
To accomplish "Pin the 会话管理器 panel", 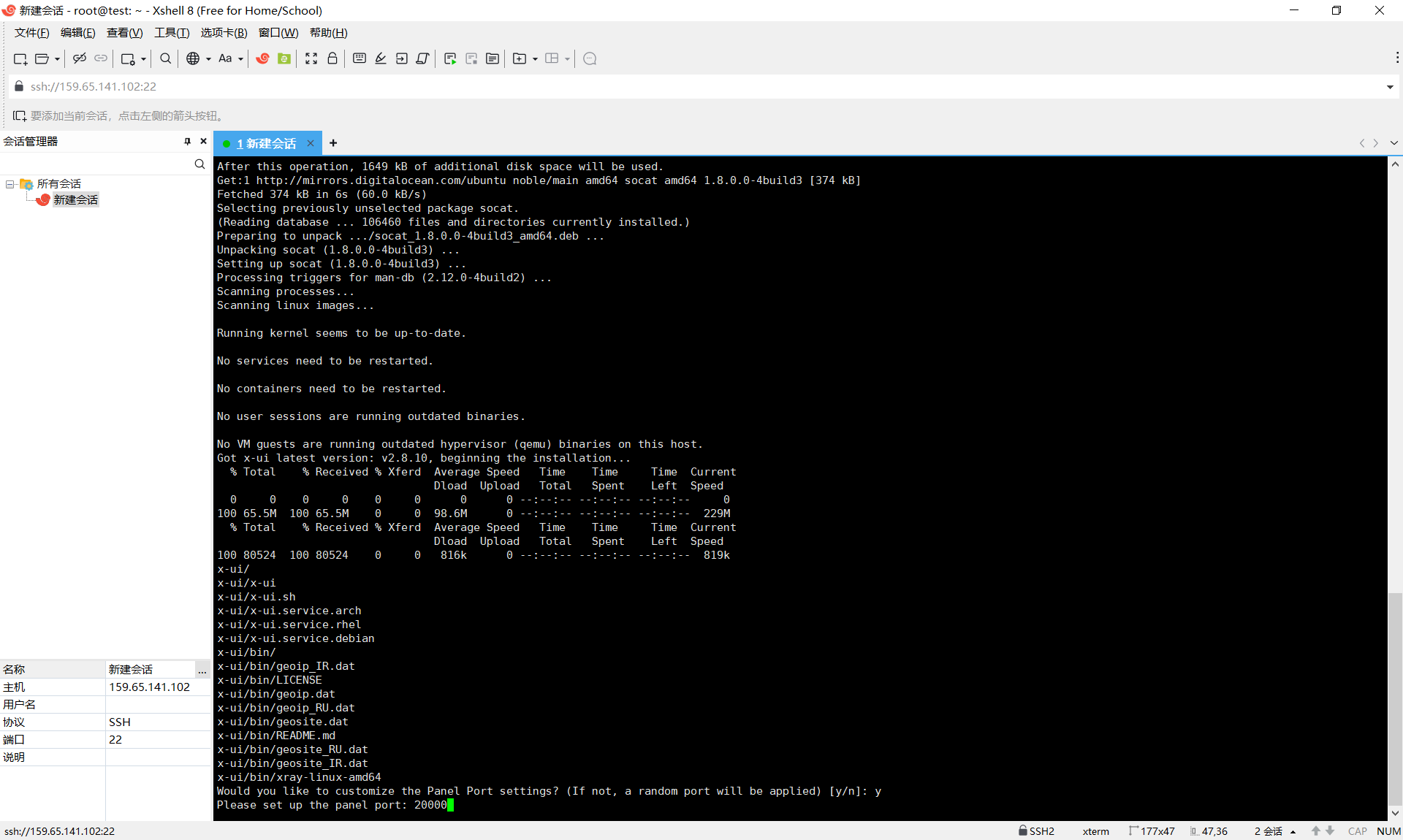I will [x=188, y=141].
